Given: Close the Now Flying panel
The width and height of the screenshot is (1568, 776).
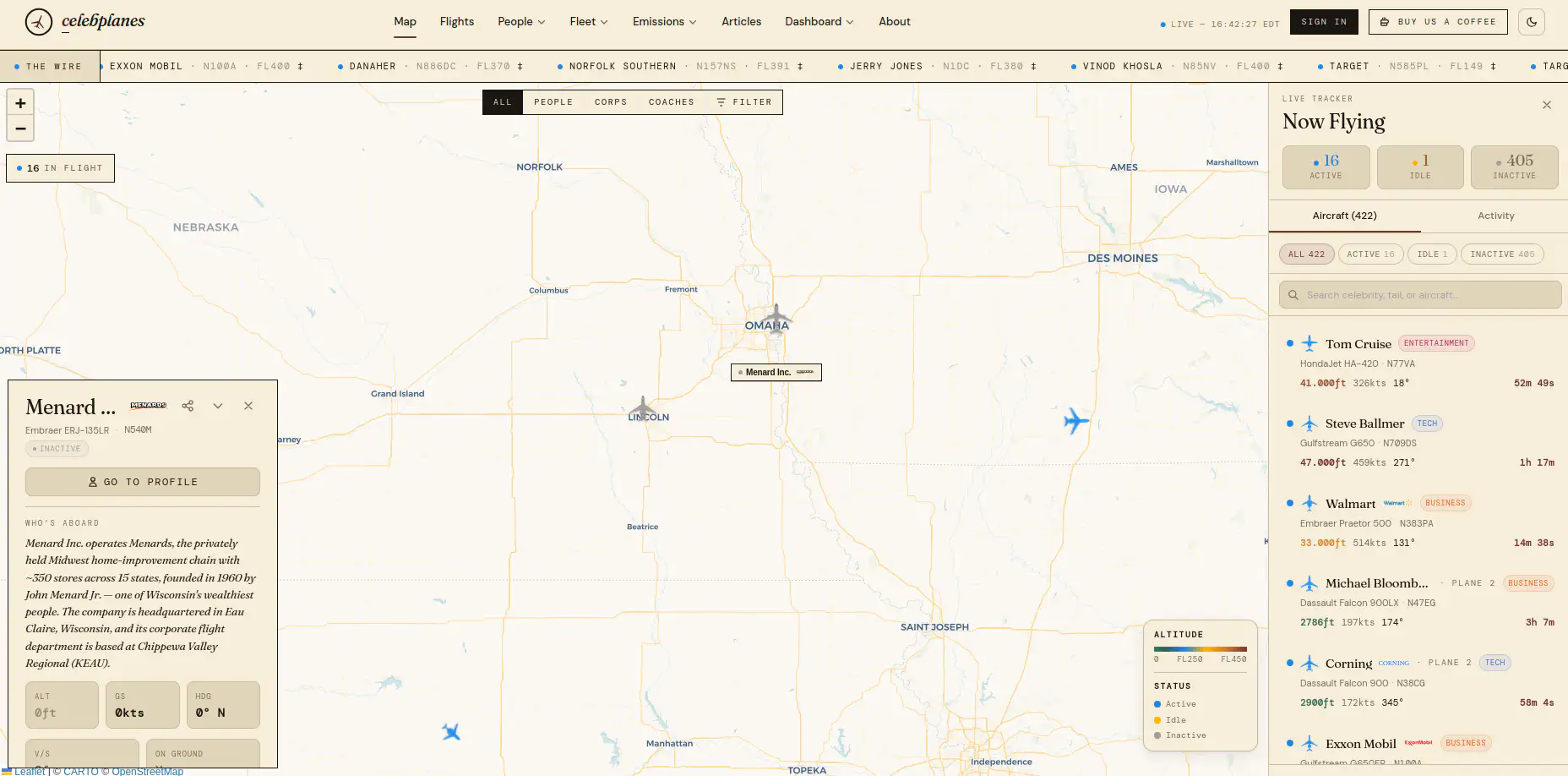Looking at the screenshot, I should pyautogui.click(x=1547, y=105).
